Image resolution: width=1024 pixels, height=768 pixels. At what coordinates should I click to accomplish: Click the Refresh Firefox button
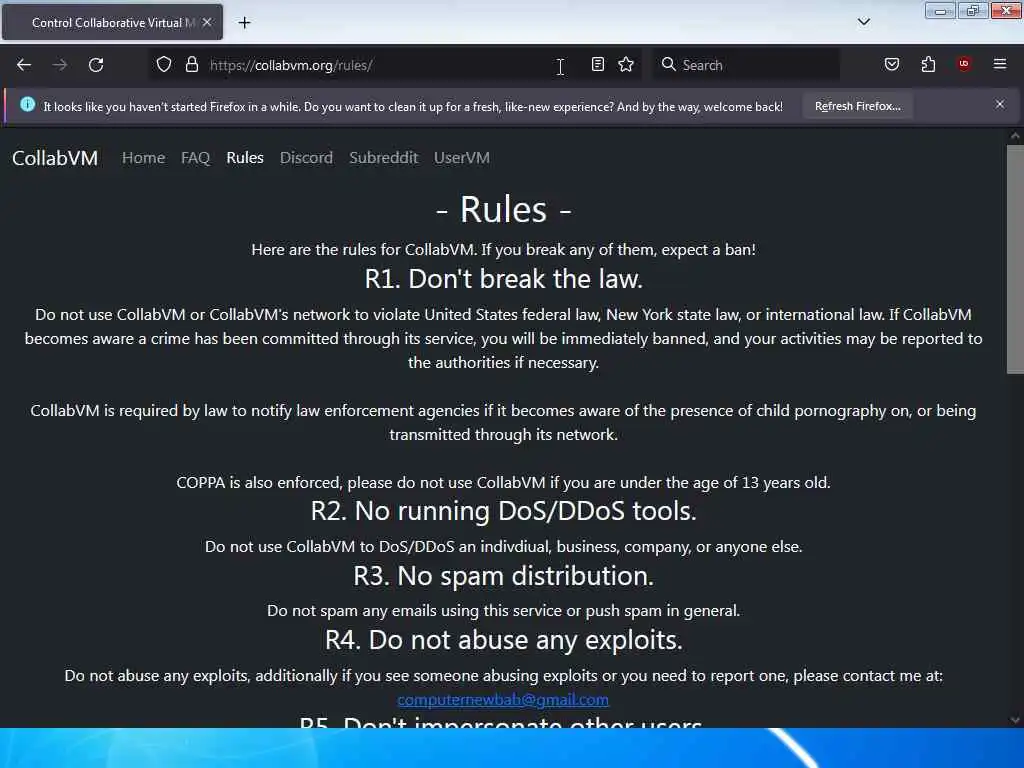point(857,106)
